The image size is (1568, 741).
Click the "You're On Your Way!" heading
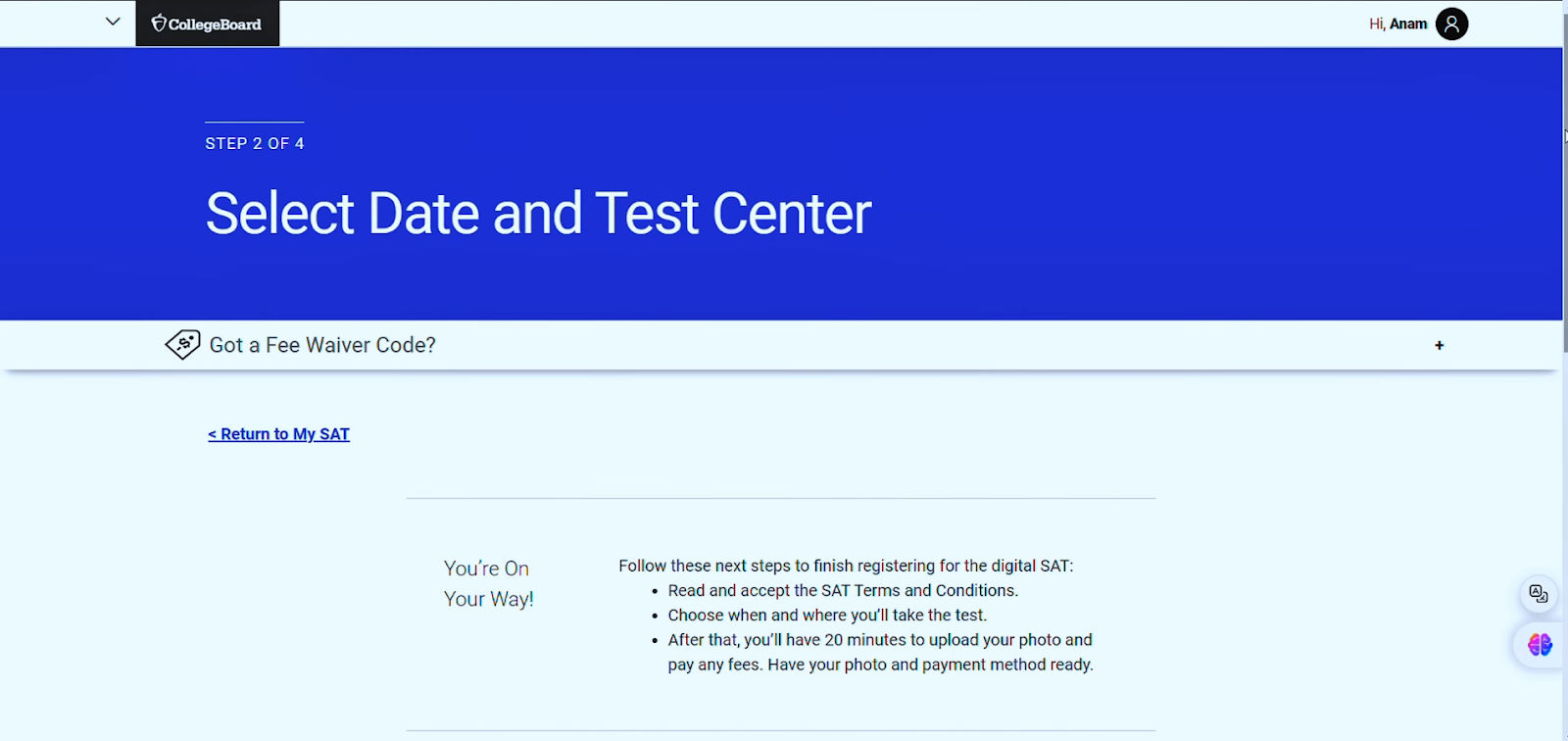click(x=488, y=583)
